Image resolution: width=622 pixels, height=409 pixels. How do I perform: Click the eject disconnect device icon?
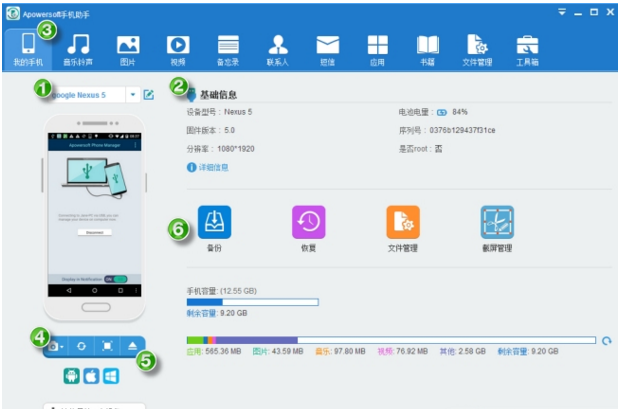pyautogui.click(x=132, y=346)
